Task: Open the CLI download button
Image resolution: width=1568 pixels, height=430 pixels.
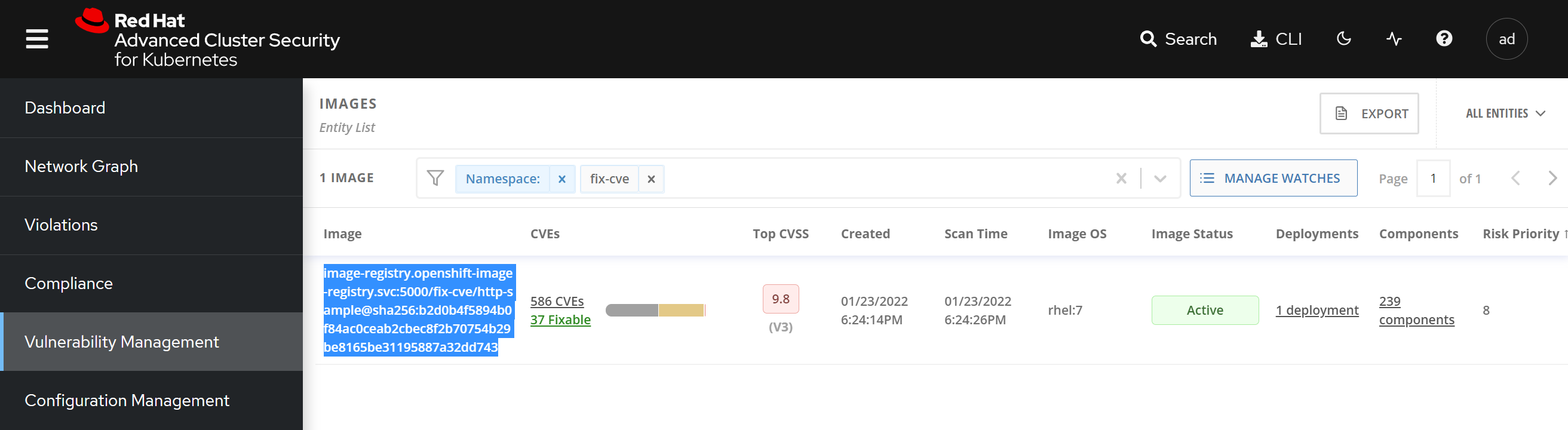Action: [1276, 39]
